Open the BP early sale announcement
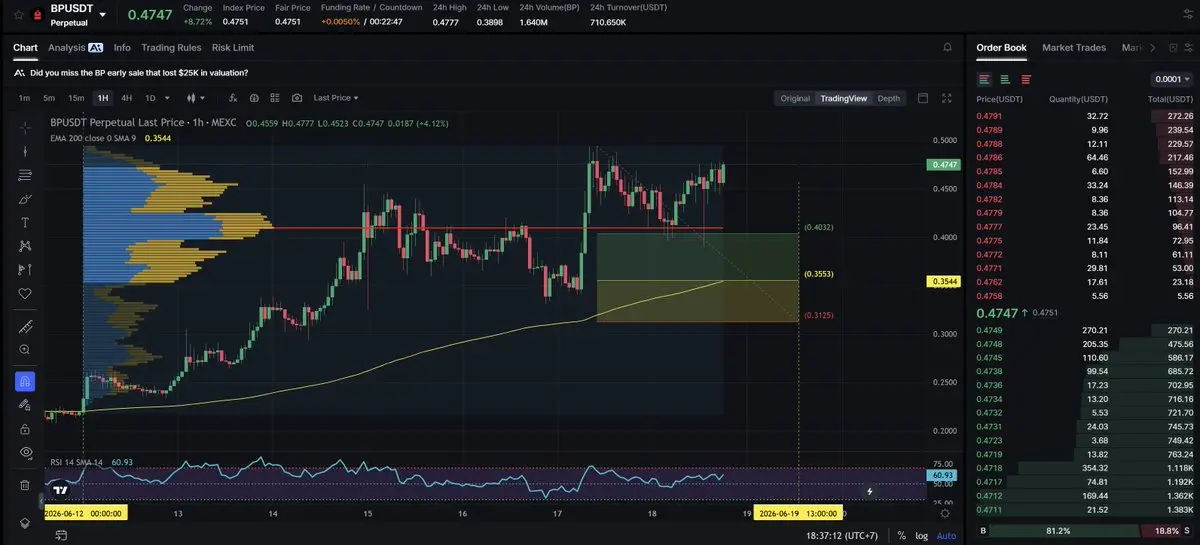 (x=139, y=72)
